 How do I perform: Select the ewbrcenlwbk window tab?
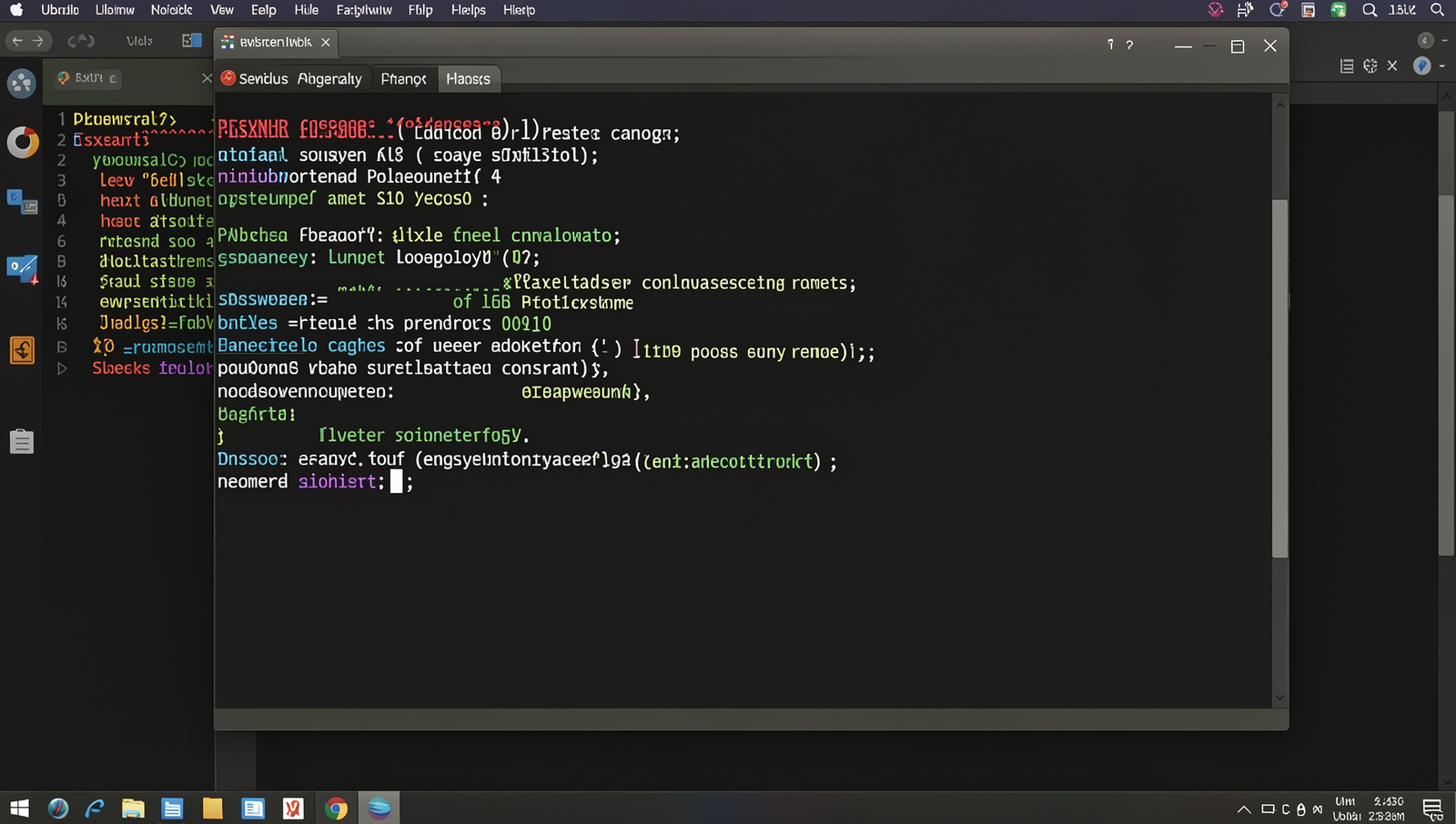tap(276, 42)
